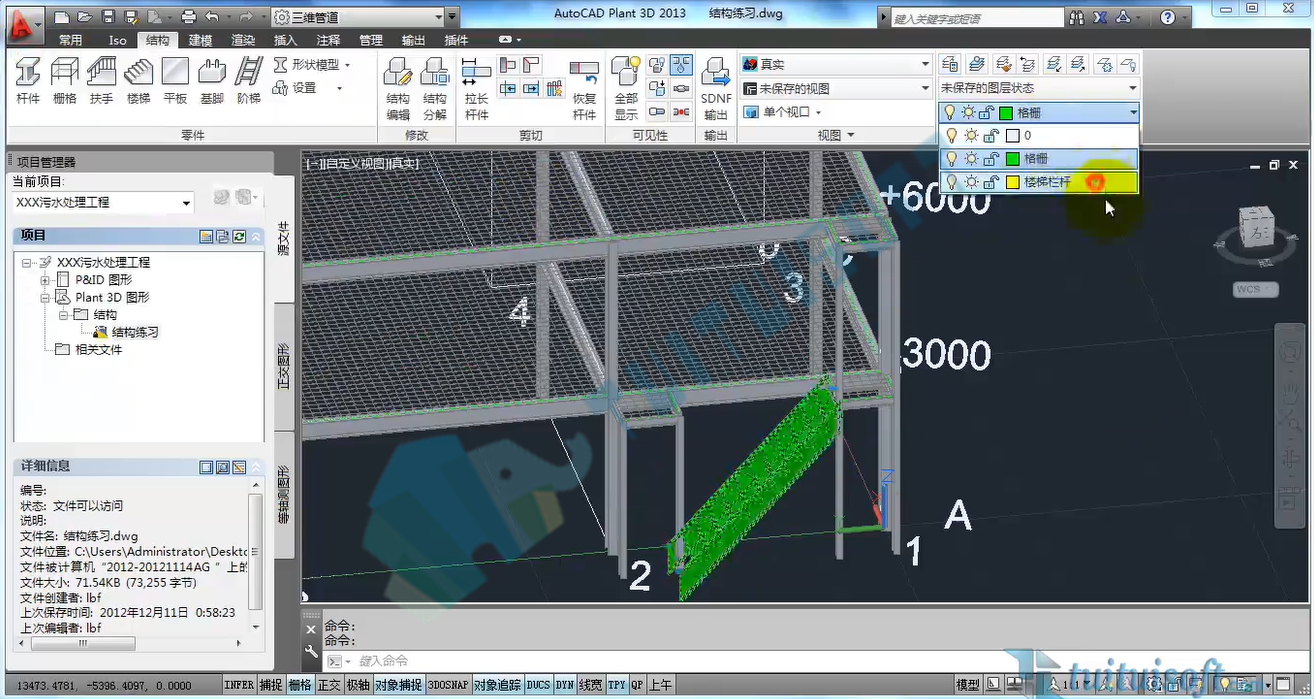Toggle 正交 ortho mode in status bar
Viewport: 1314px width, 699px height.
point(329,685)
